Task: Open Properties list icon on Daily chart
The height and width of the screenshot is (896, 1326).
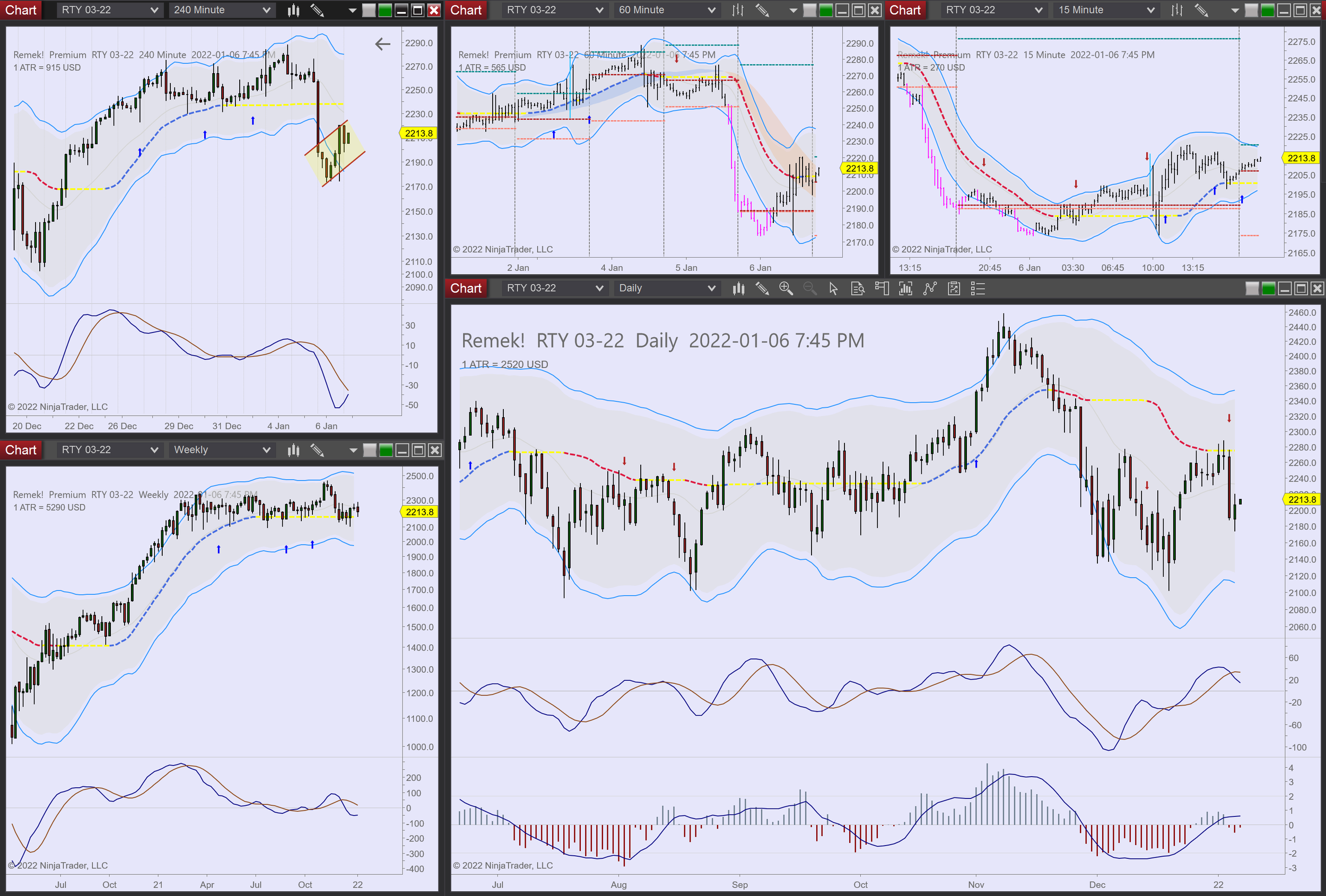Action: click(978, 288)
